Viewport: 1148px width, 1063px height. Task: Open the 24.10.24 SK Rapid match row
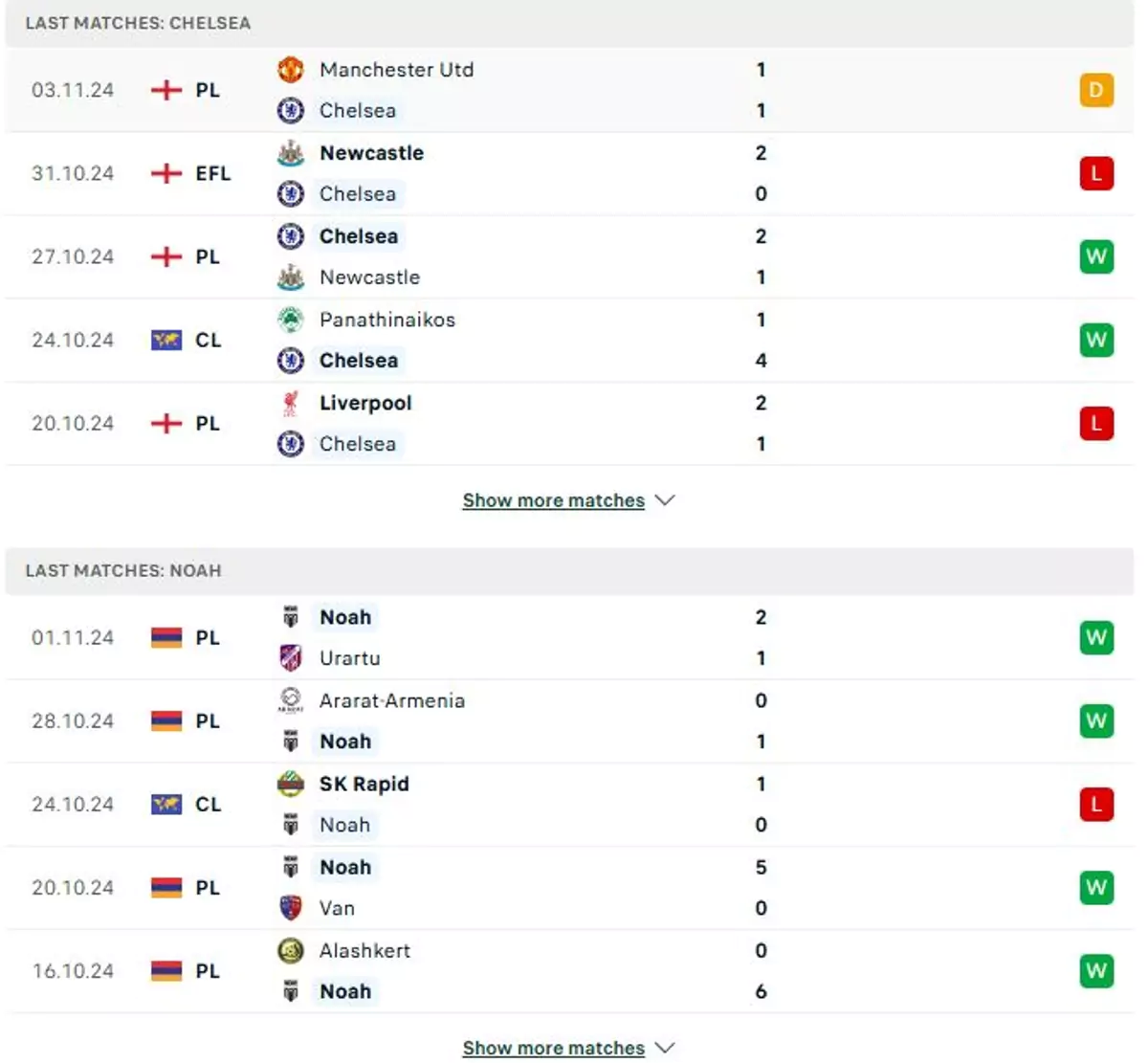[x=569, y=805]
